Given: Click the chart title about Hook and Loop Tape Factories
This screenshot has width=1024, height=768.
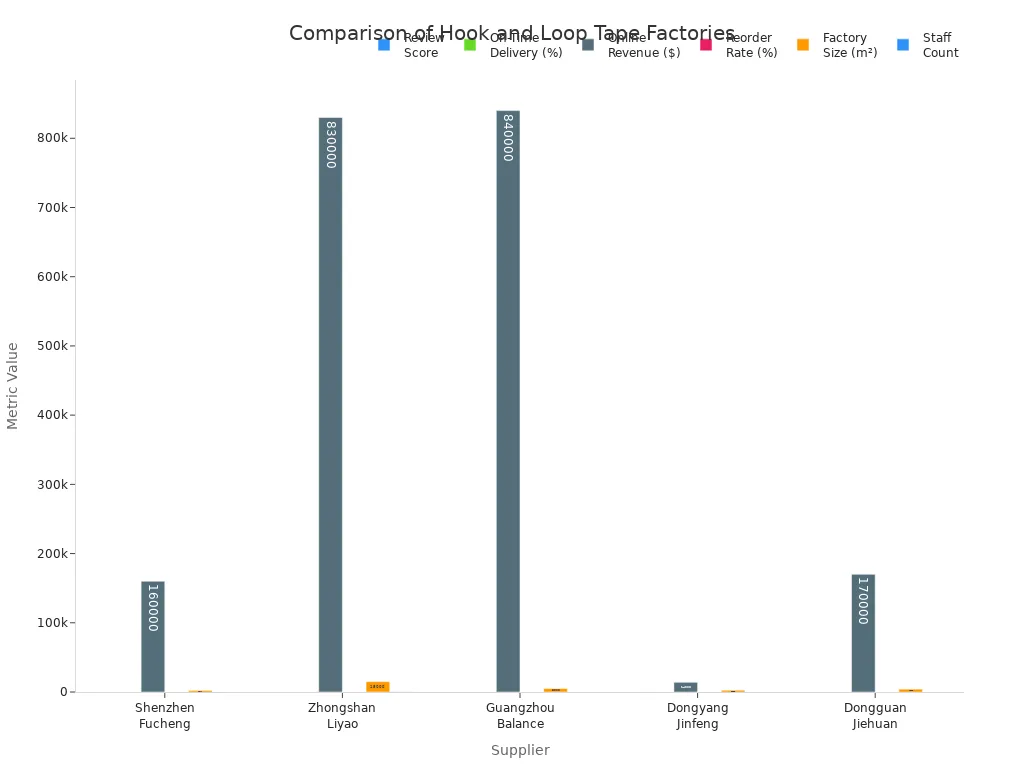Looking at the screenshot, I should click(x=512, y=34).
